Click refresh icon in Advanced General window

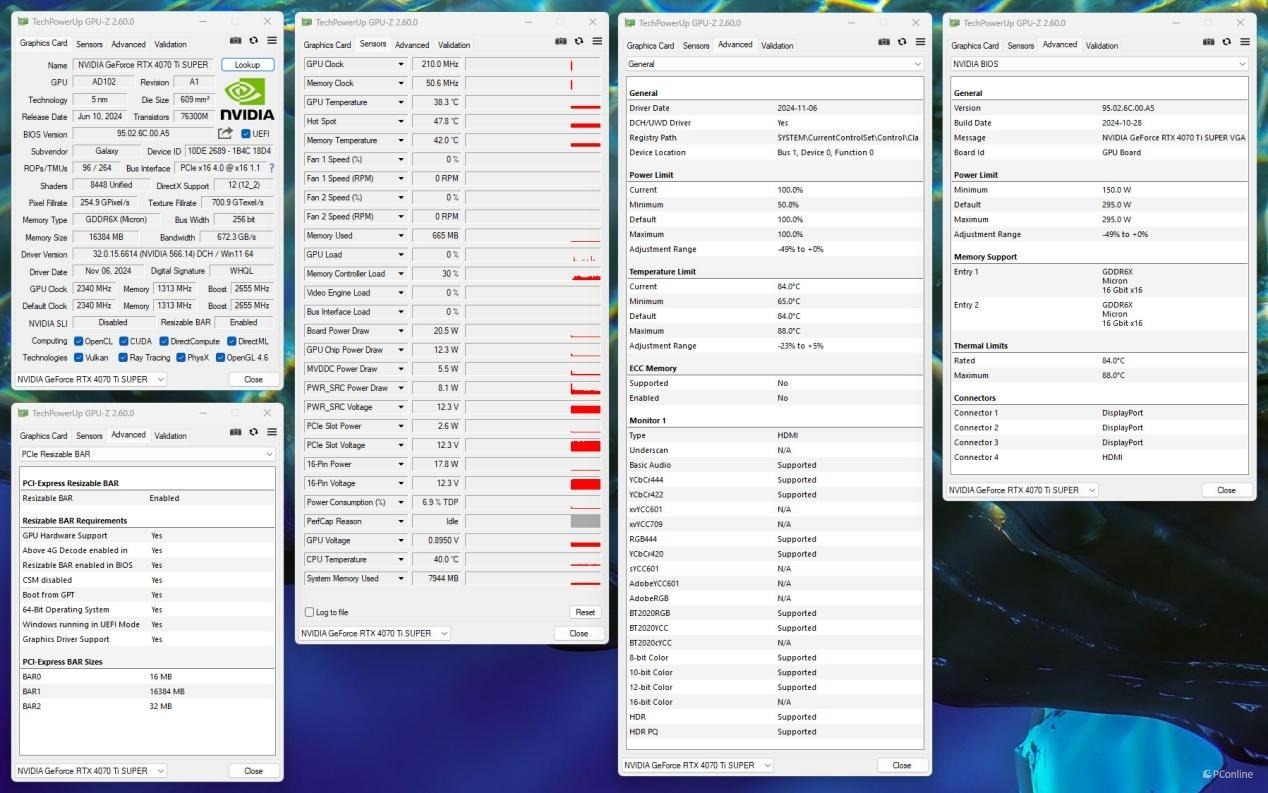(902, 42)
